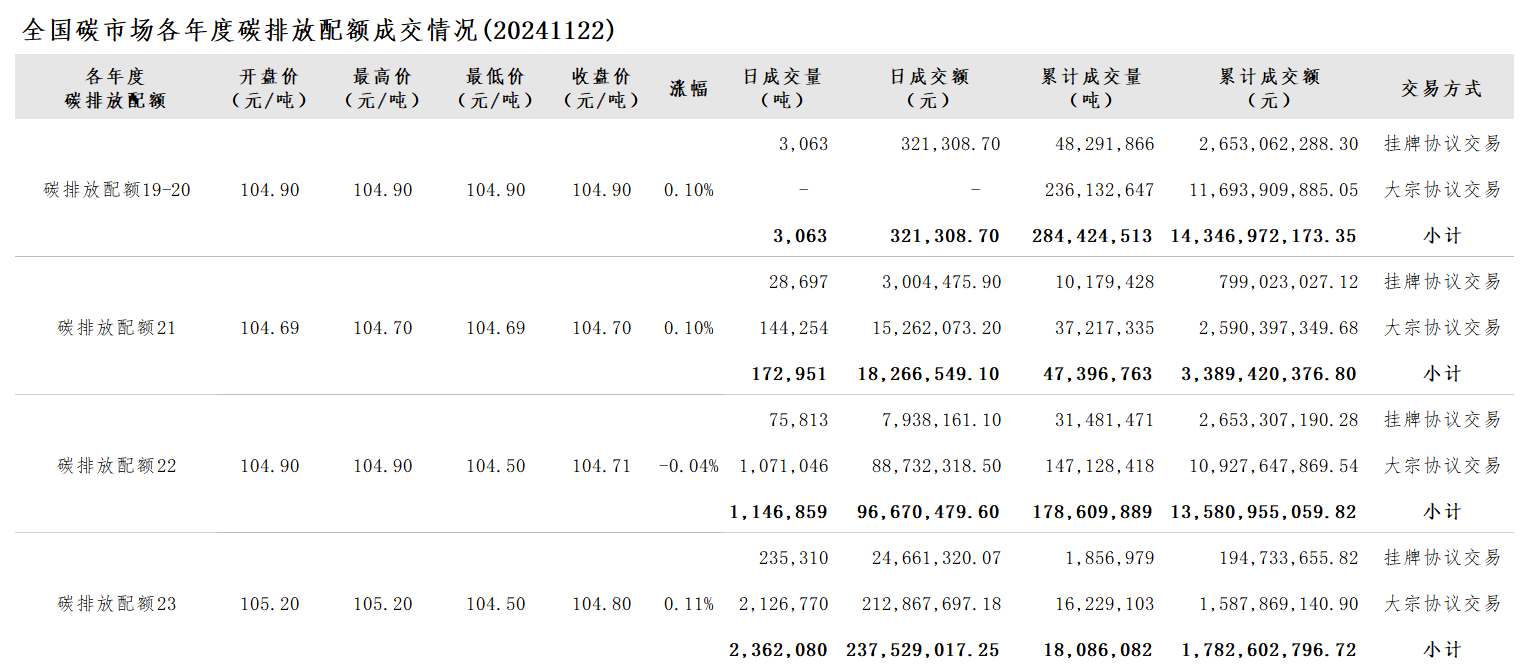Select the 碳排放配额19-20 row label
This screenshot has width=1527, height=666.
pos(117,190)
